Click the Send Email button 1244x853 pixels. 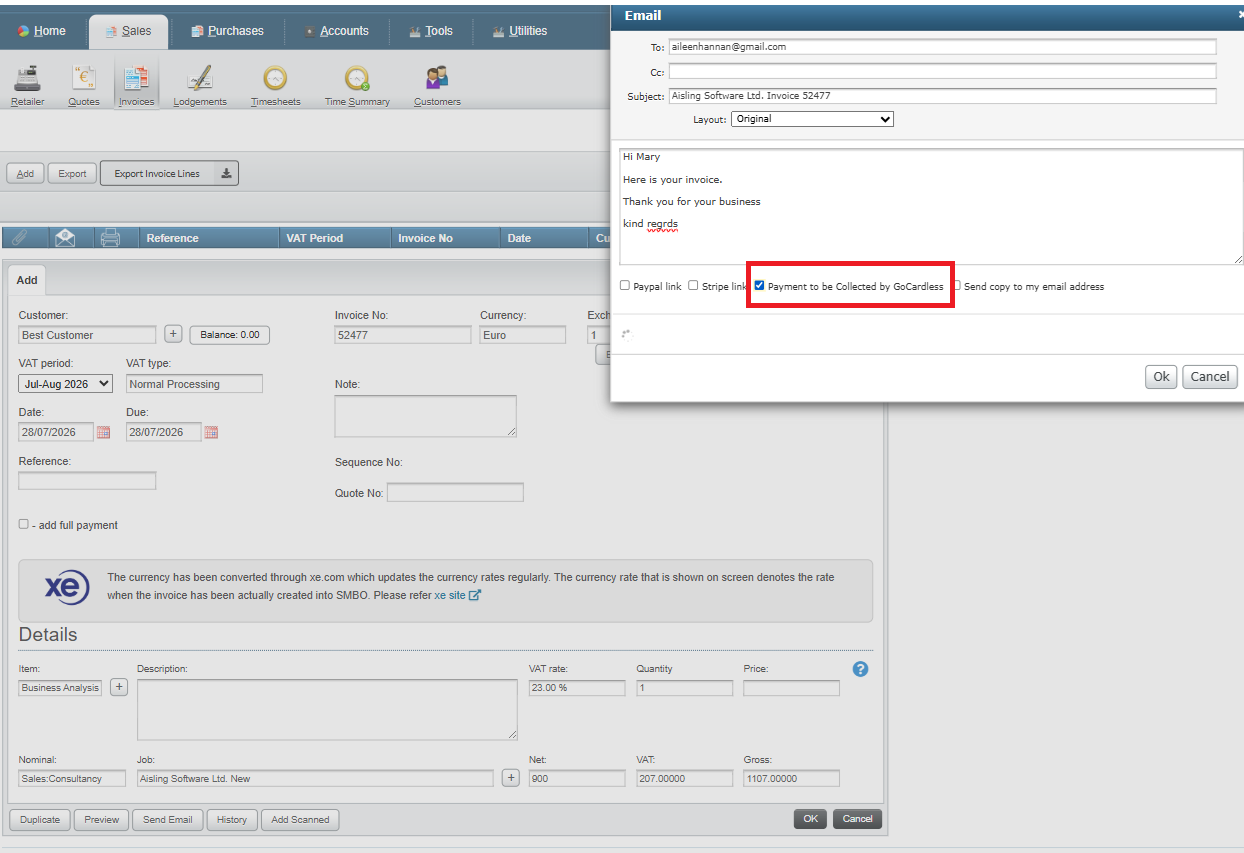point(168,819)
